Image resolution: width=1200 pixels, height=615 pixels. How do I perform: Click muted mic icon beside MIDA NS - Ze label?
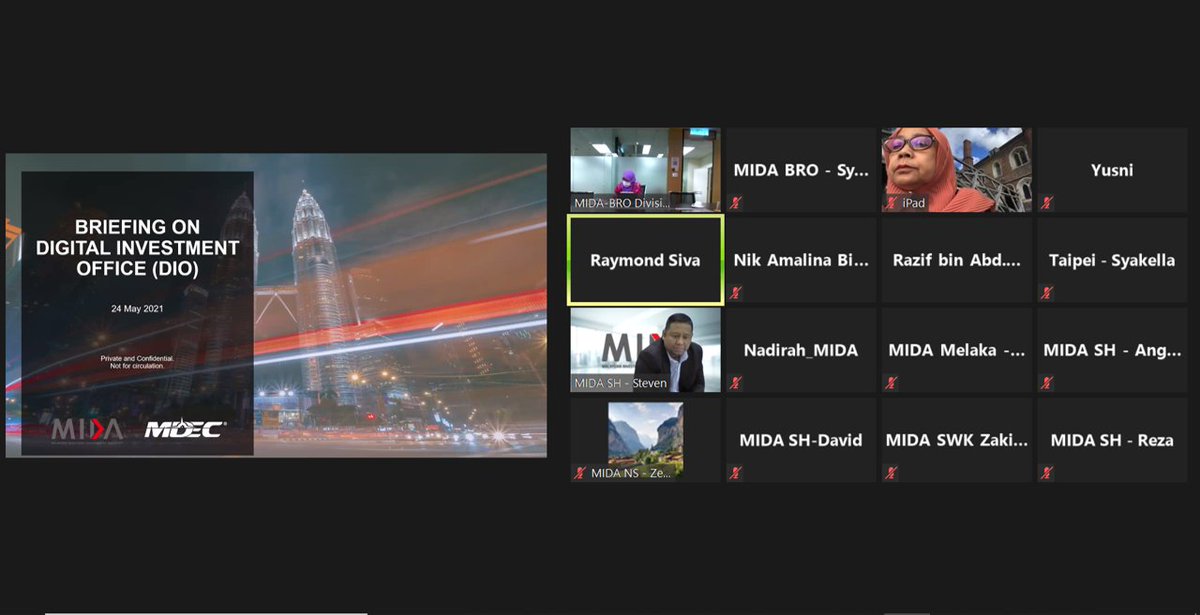pos(581,473)
